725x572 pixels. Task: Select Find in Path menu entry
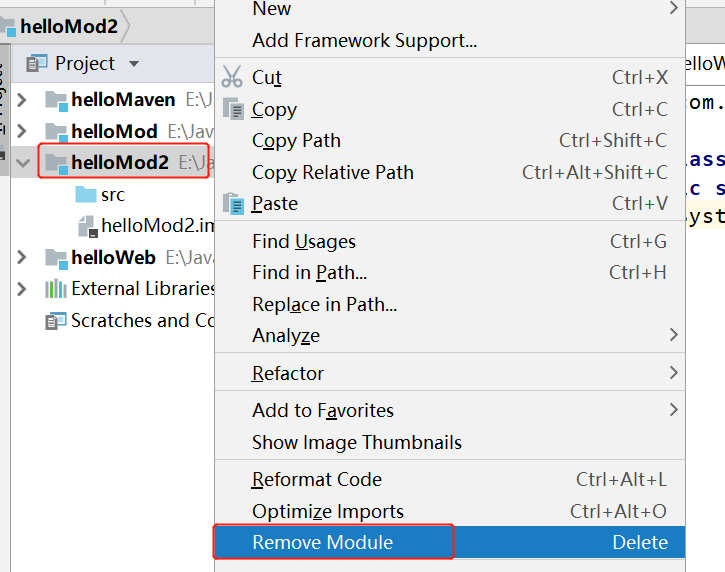[309, 273]
